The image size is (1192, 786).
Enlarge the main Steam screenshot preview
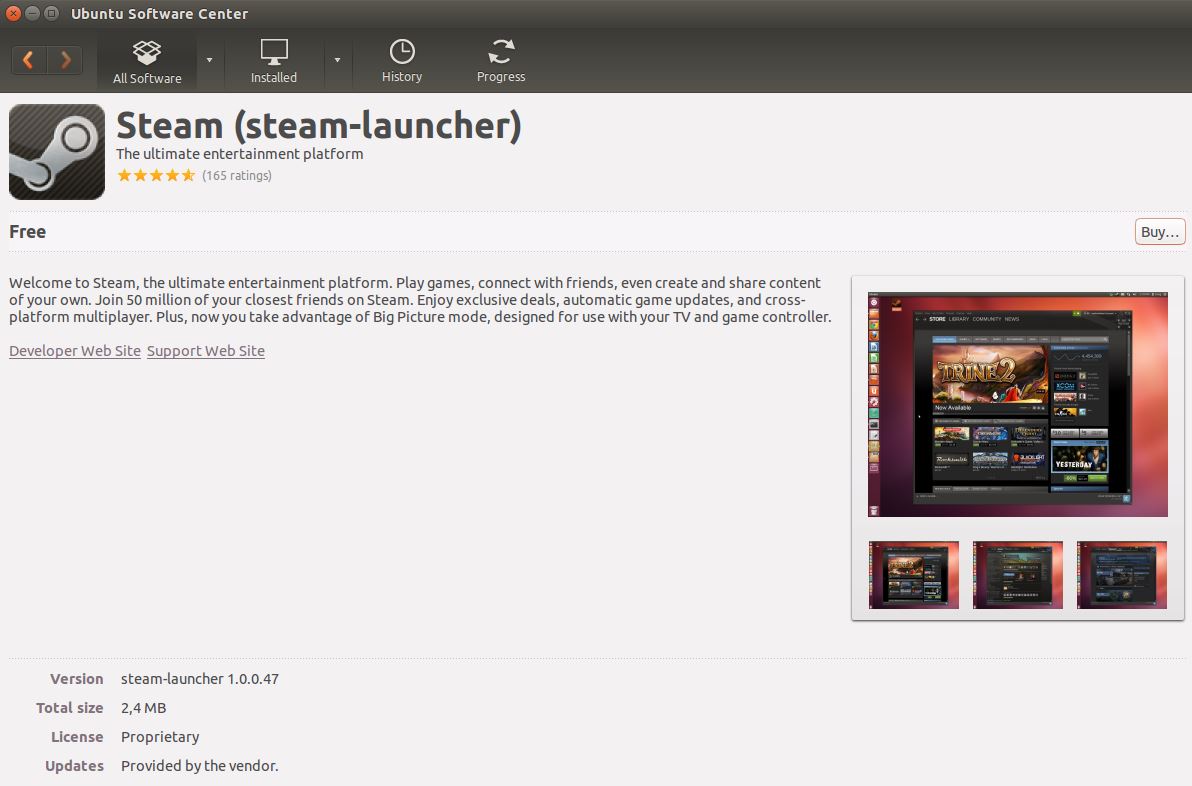coord(1018,404)
